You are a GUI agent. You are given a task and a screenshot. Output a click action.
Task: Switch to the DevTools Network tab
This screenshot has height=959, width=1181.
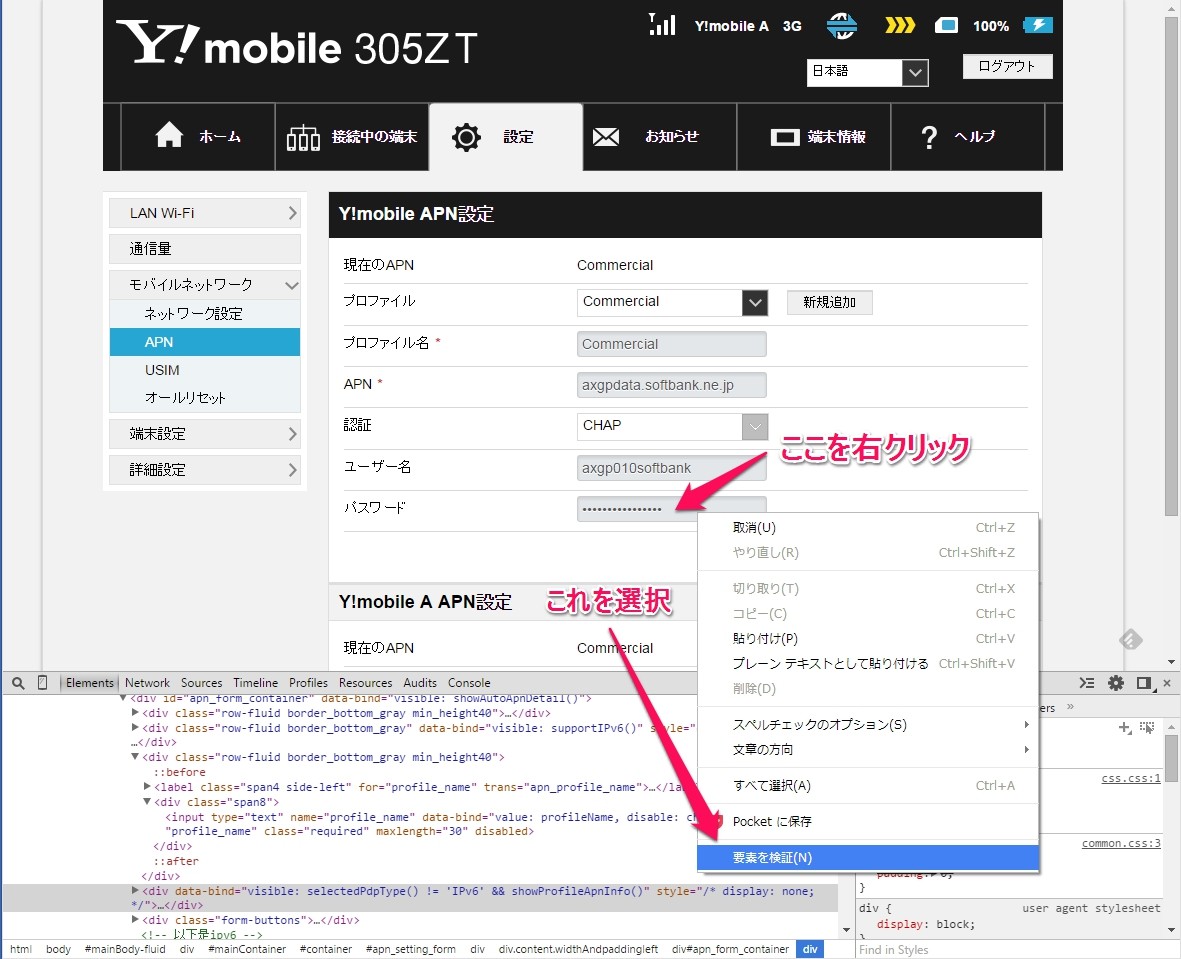(148, 683)
